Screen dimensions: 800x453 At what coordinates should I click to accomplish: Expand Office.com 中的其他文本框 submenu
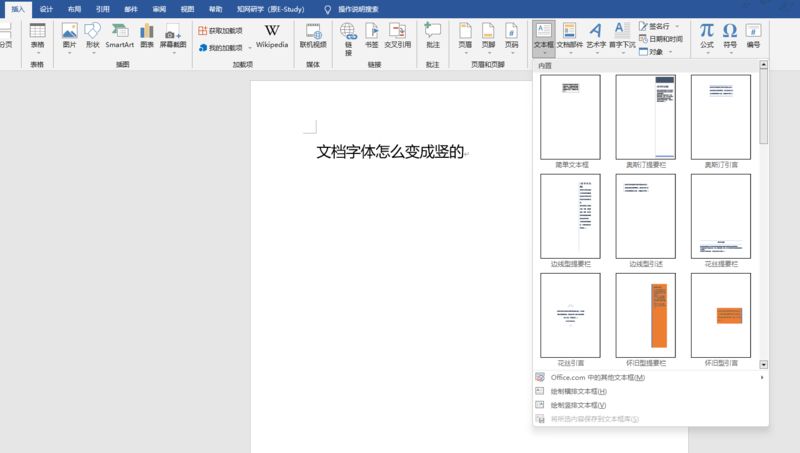tap(762, 377)
